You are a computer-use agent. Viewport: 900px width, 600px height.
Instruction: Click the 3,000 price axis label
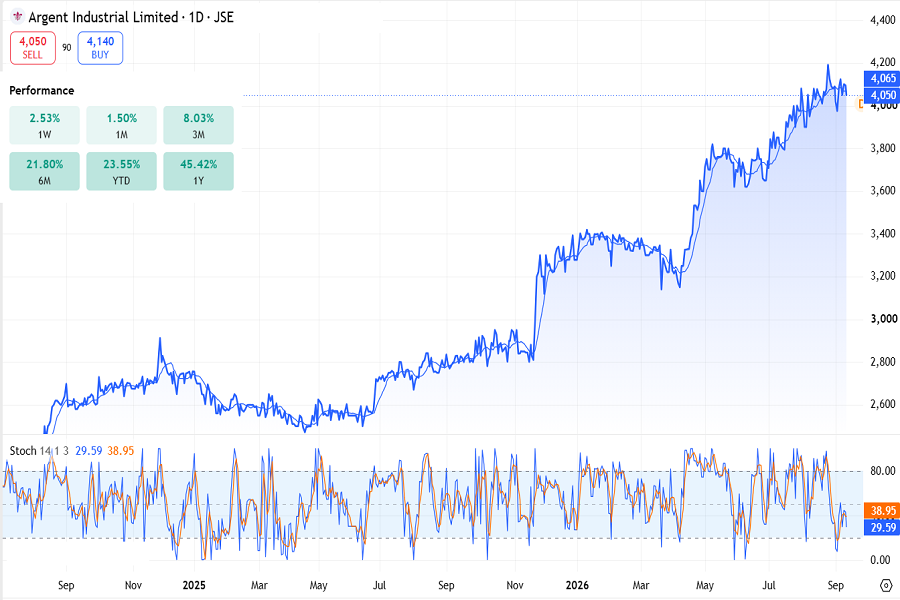point(883,319)
